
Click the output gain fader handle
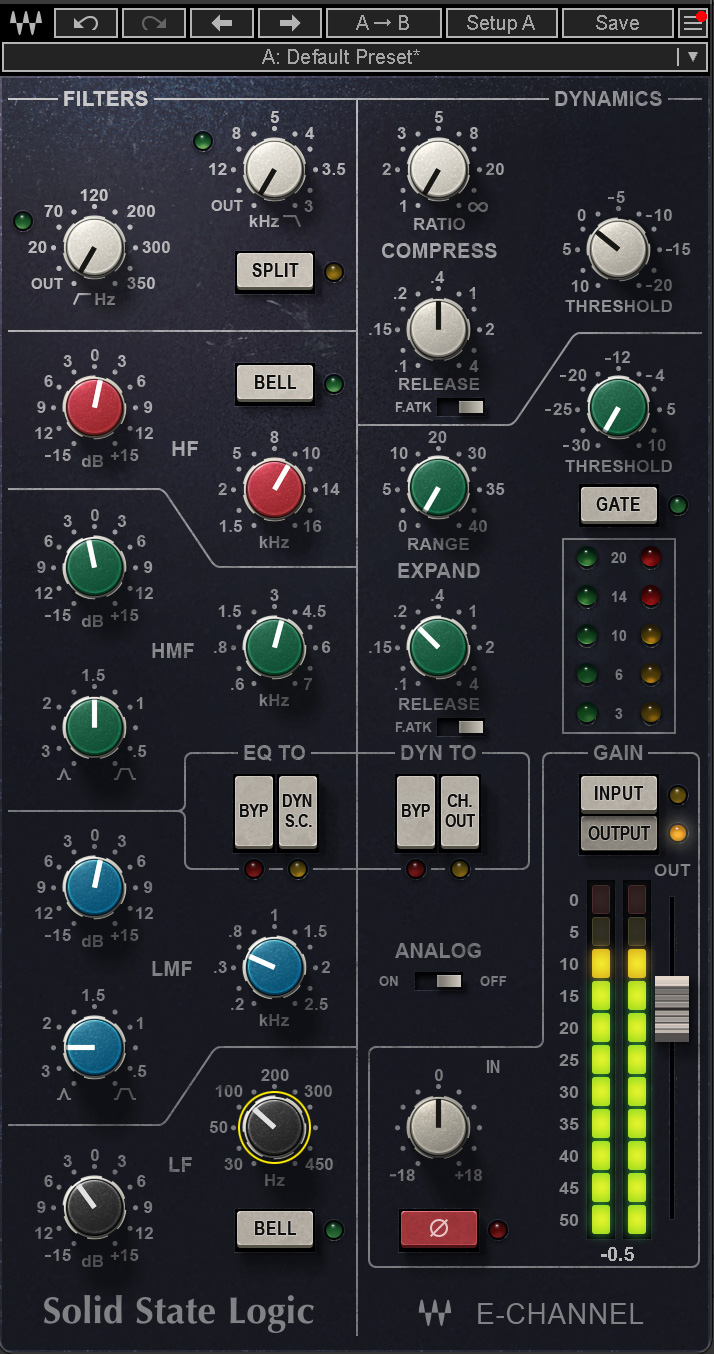pyautogui.click(x=672, y=1008)
